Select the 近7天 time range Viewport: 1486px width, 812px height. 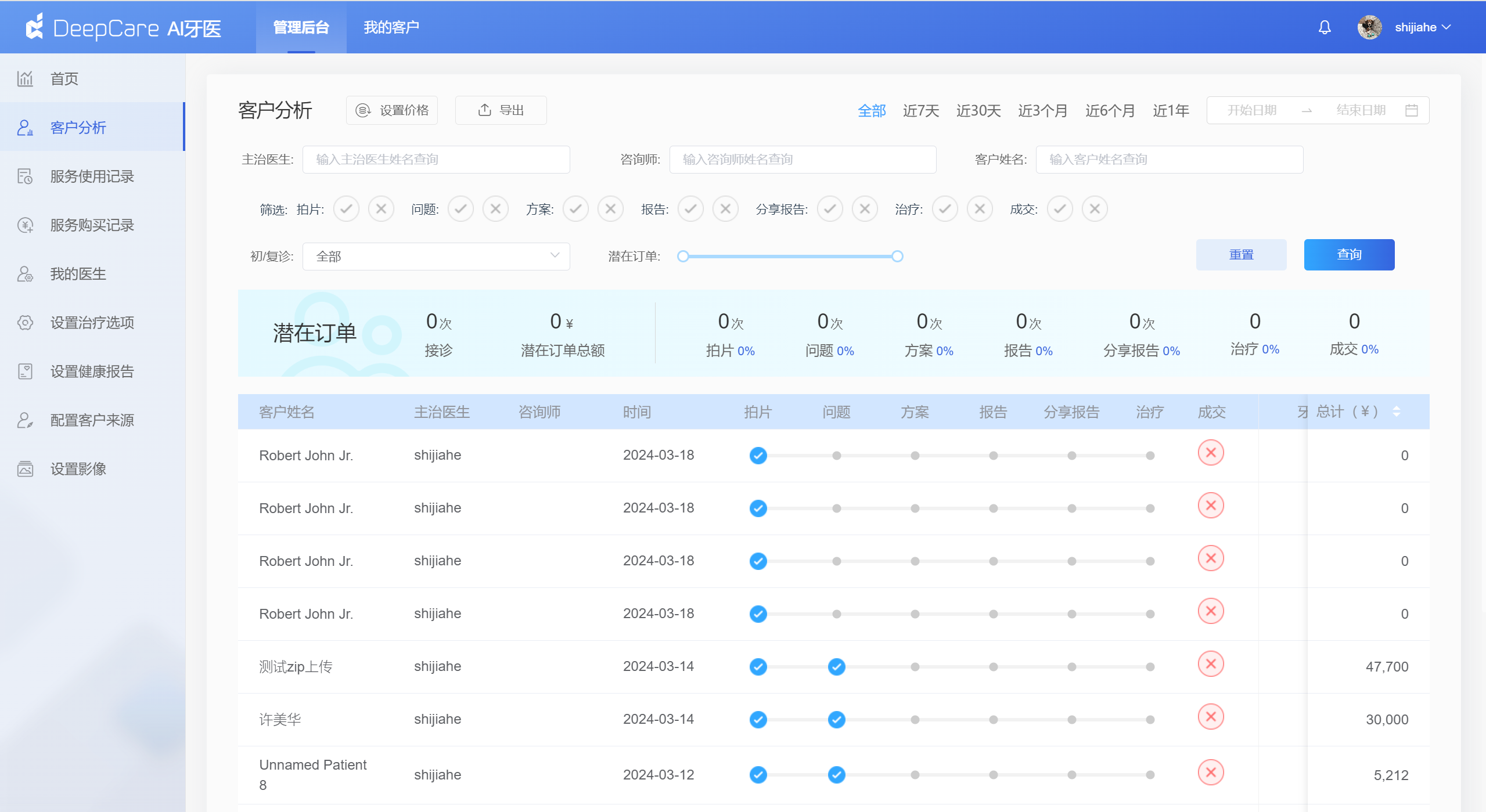pyautogui.click(x=921, y=110)
